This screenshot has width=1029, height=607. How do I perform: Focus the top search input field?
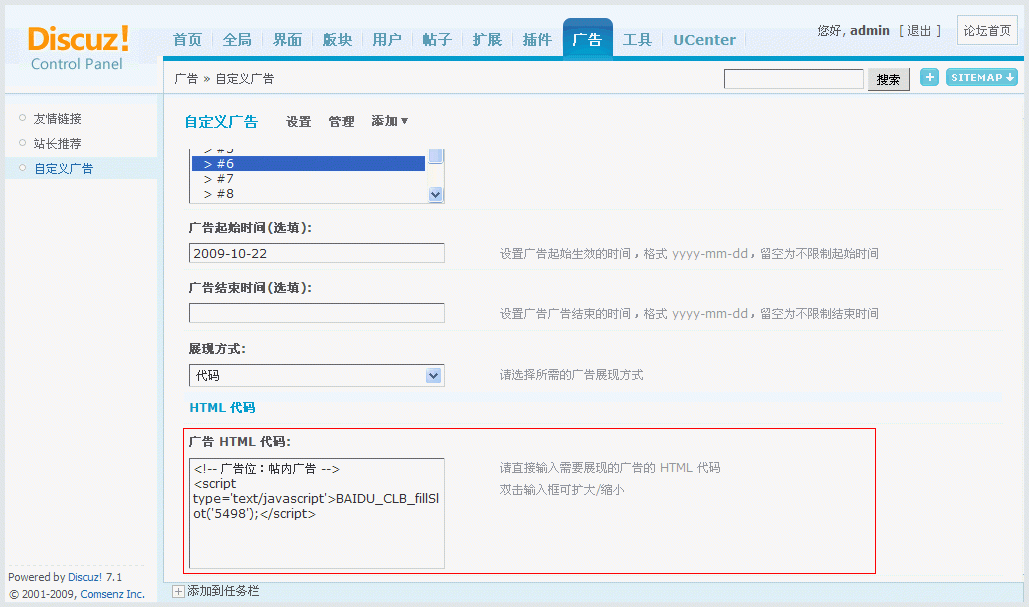tap(793, 79)
